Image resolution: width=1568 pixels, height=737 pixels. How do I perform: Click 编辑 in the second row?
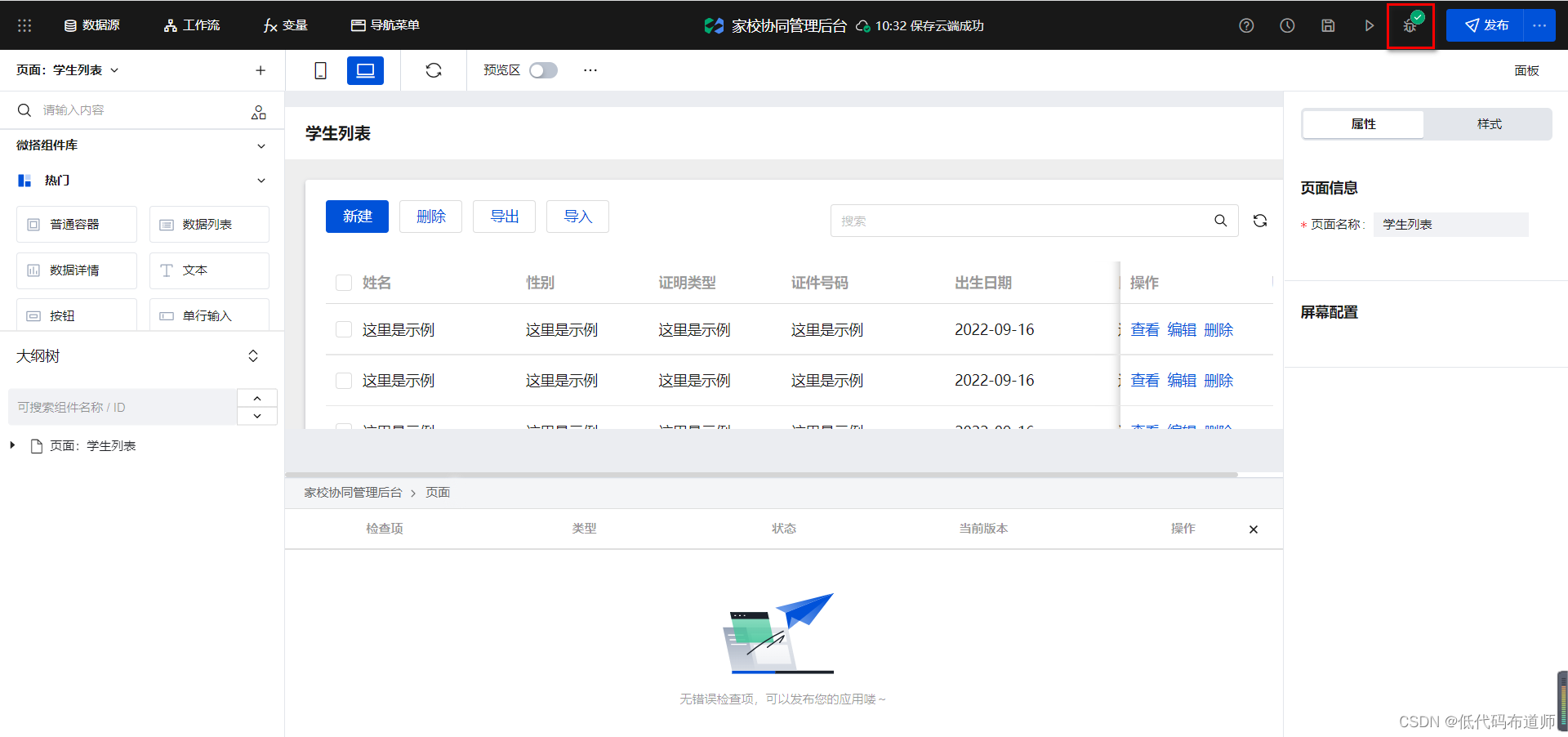pyautogui.click(x=1182, y=381)
